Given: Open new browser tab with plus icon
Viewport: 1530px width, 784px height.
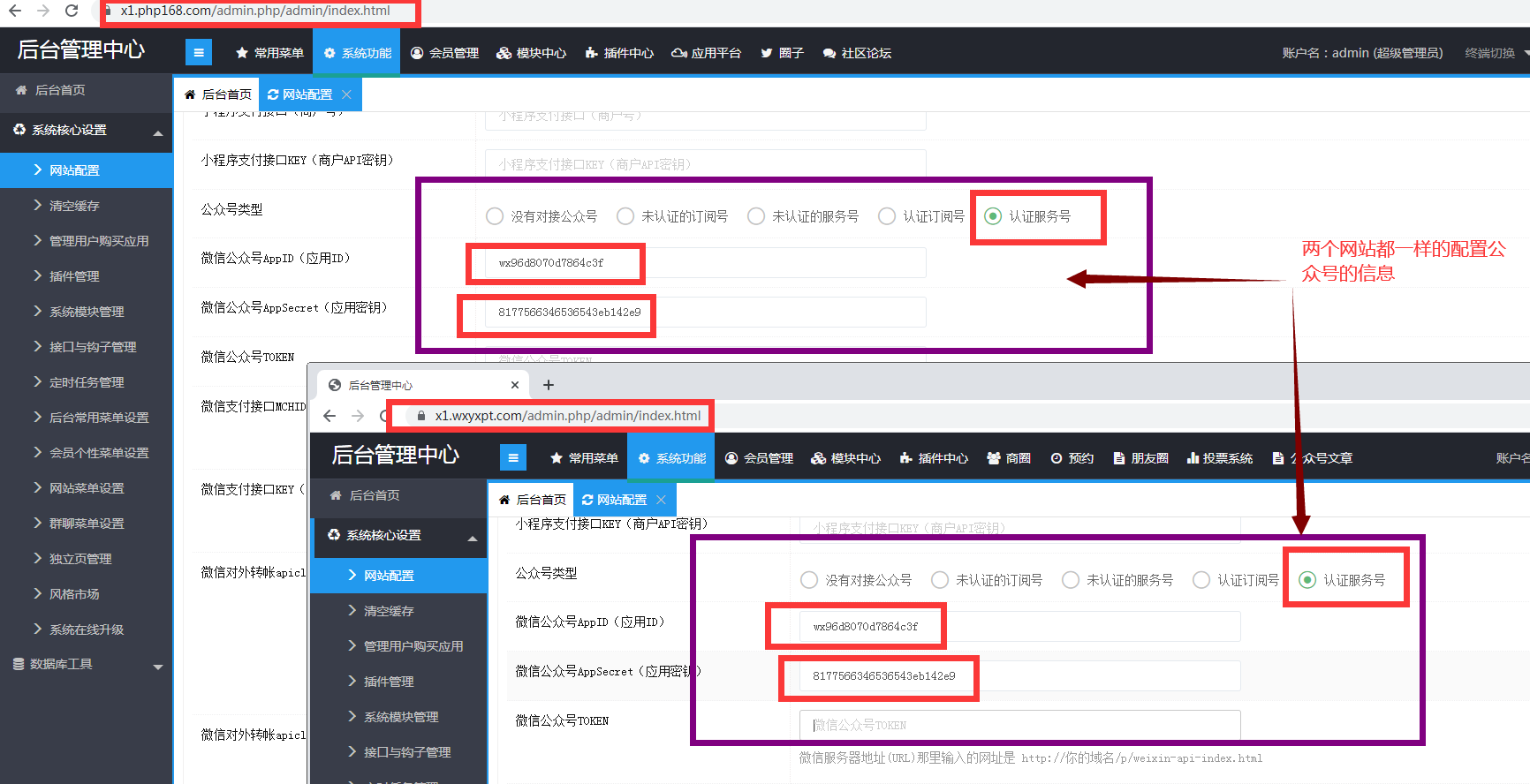Looking at the screenshot, I should click(x=549, y=385).
